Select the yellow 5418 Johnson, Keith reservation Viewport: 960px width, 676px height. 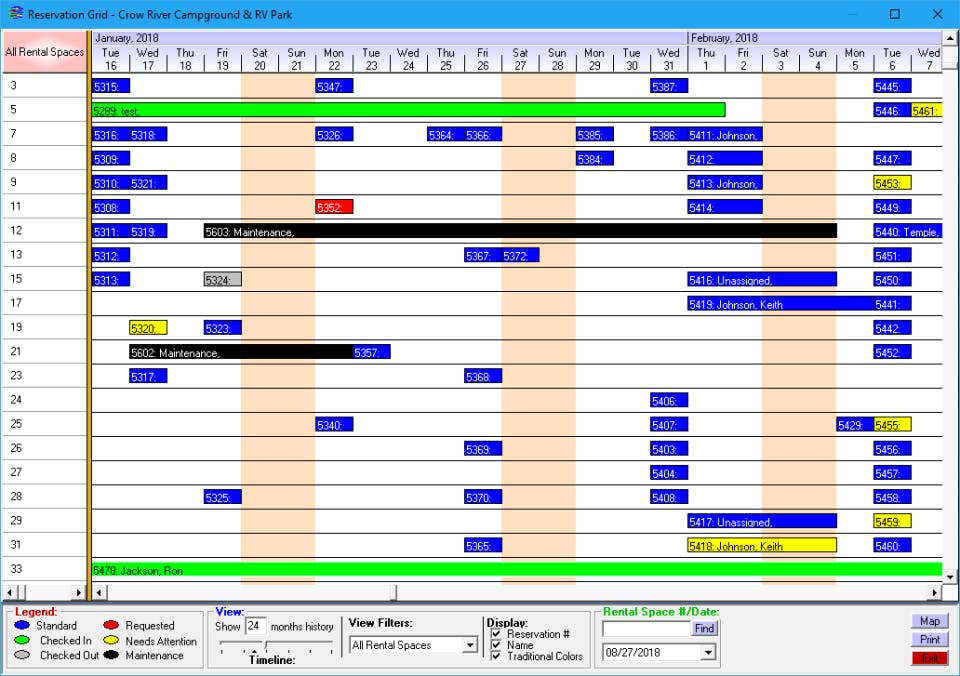(762, 545)
